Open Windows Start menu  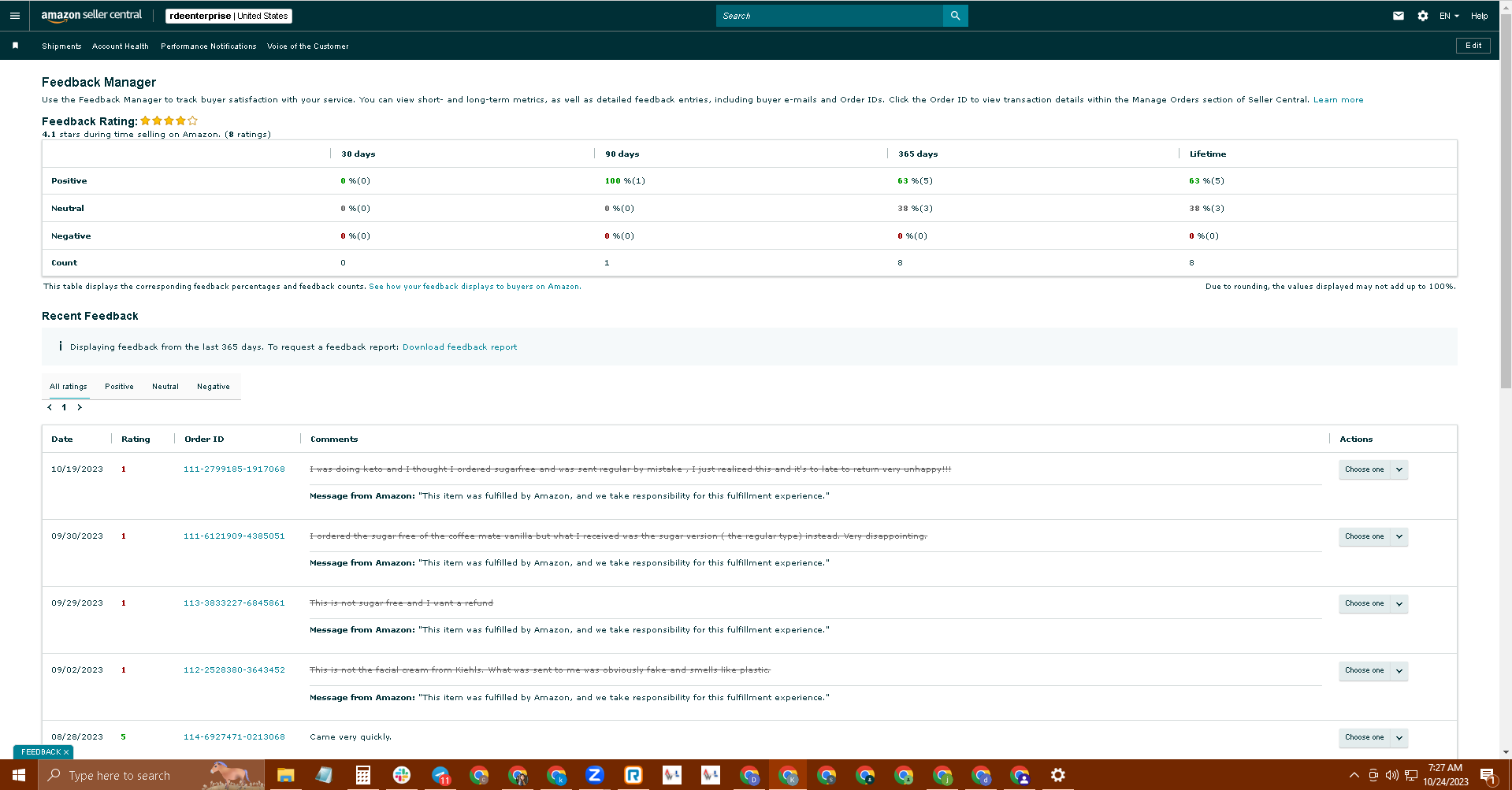tap(18, 775)
